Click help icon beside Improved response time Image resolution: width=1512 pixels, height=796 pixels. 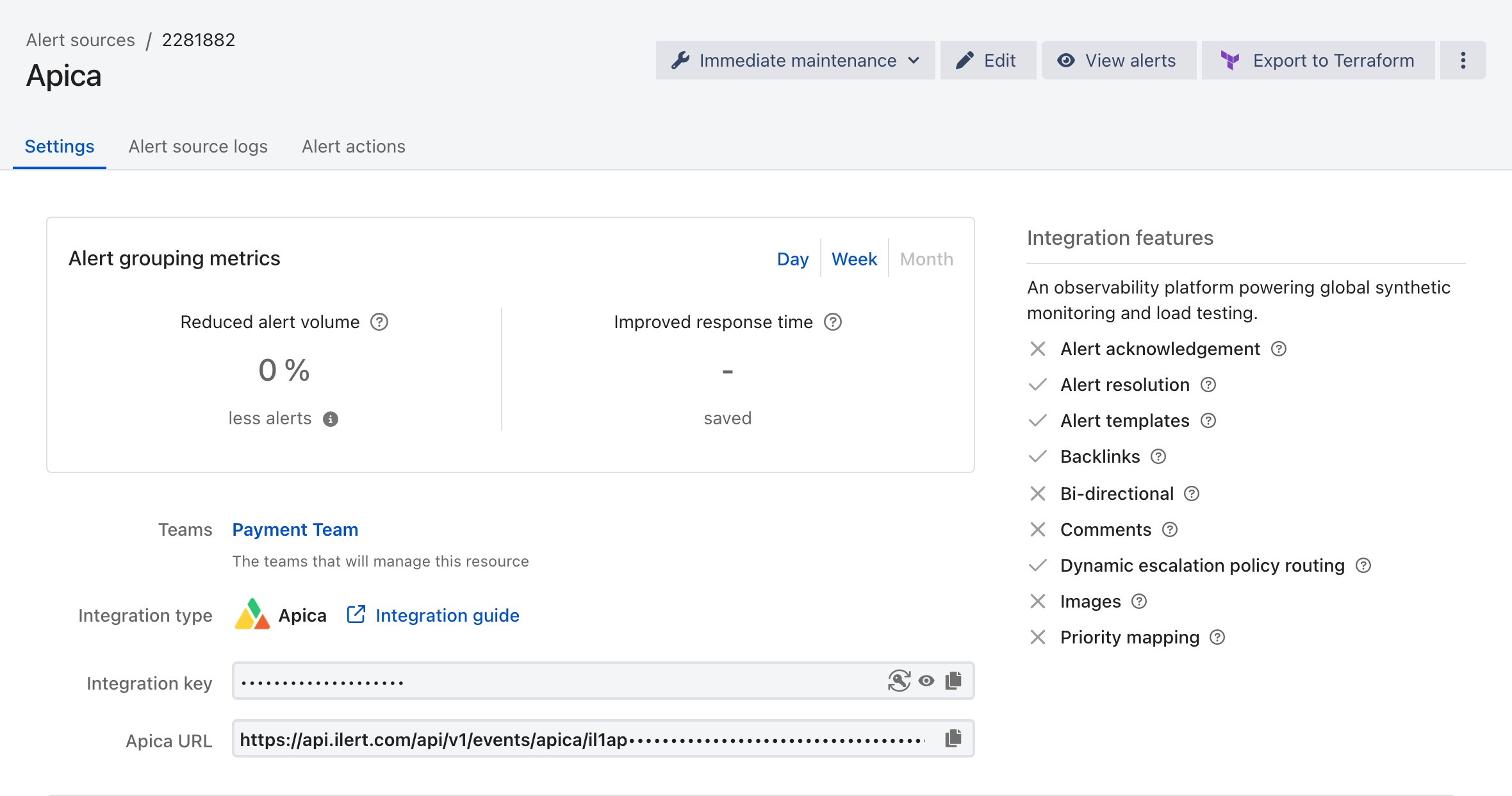pyautogui.click(x=833, y=322)
